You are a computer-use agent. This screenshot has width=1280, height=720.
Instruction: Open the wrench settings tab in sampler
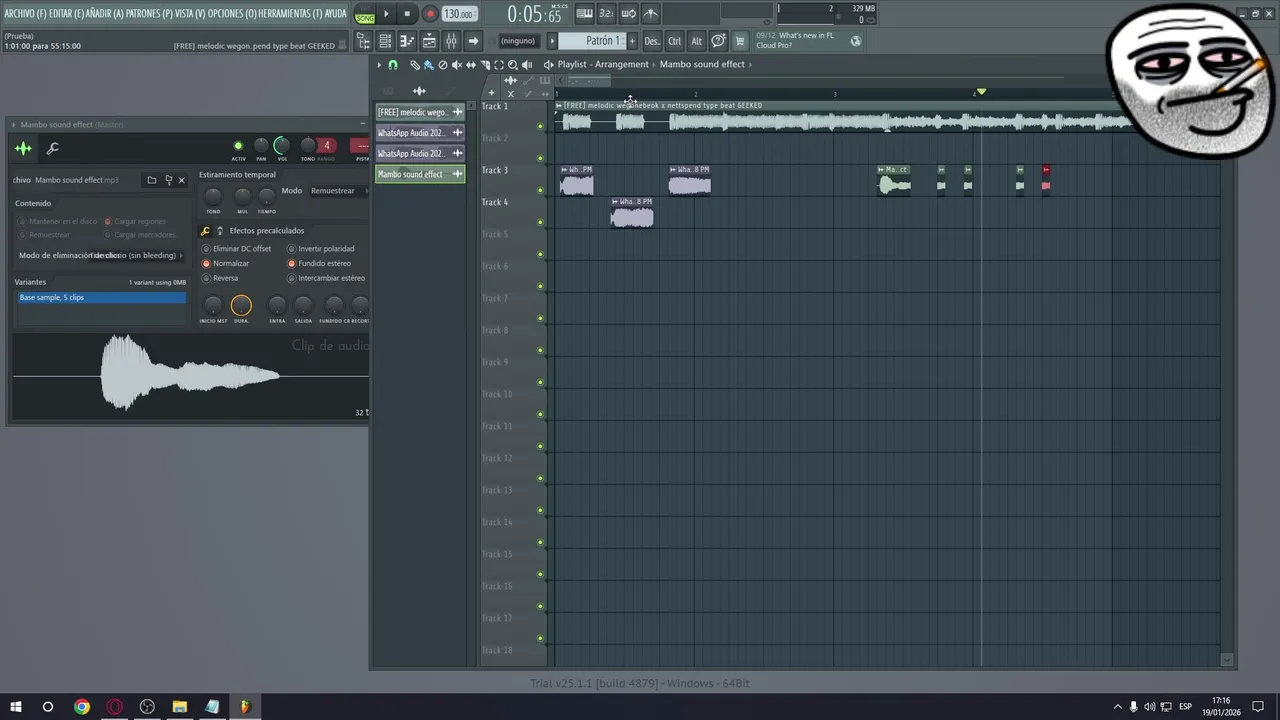click(53, 149)
